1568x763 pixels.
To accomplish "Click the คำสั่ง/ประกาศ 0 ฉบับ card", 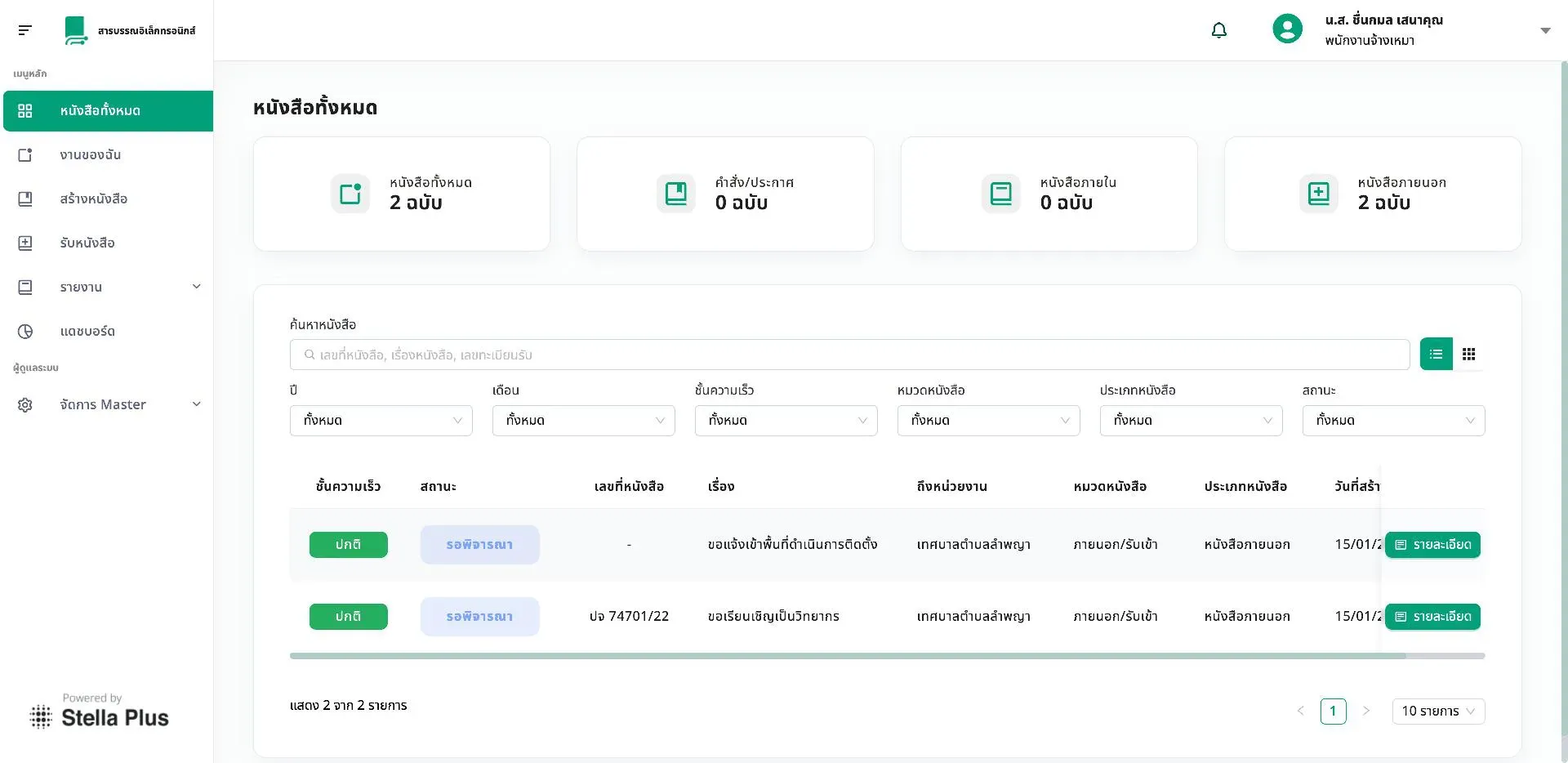I will (725, 194).
